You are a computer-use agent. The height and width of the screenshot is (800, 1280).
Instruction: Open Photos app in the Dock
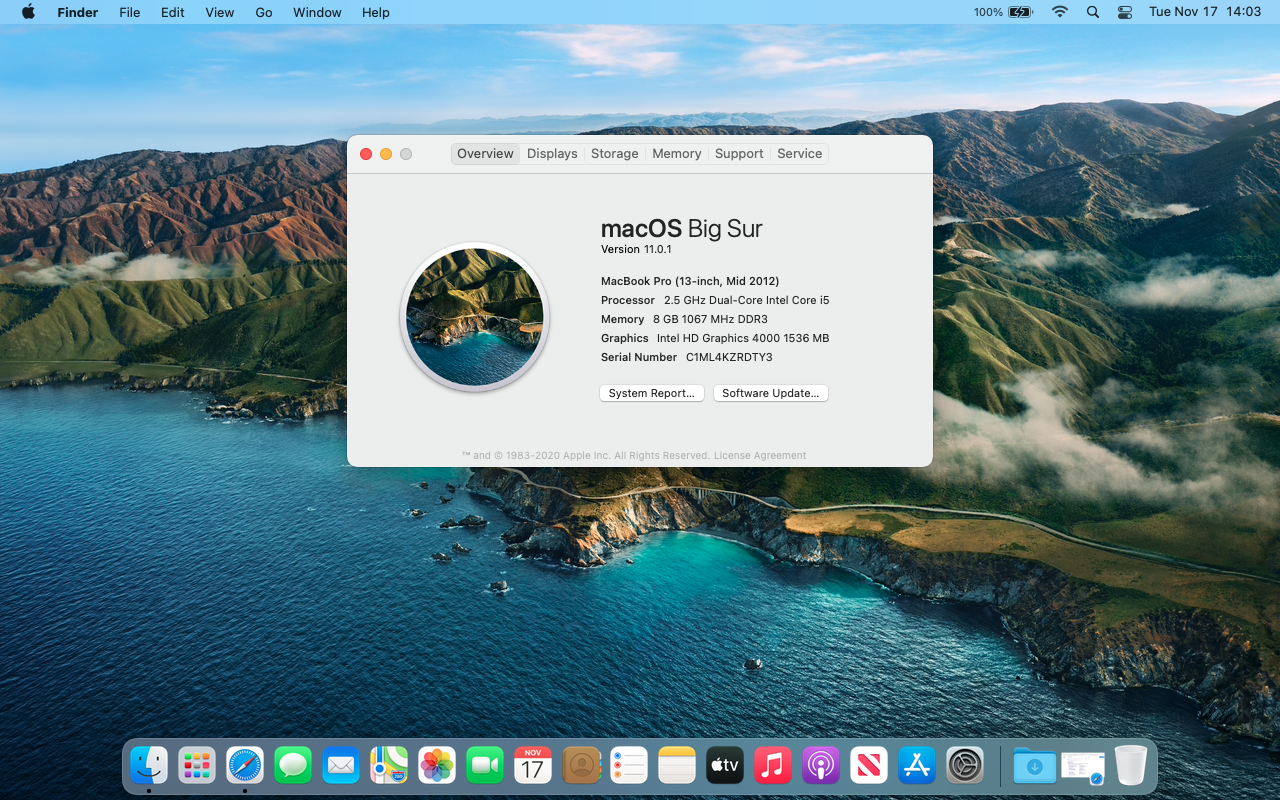click(437, 766)
